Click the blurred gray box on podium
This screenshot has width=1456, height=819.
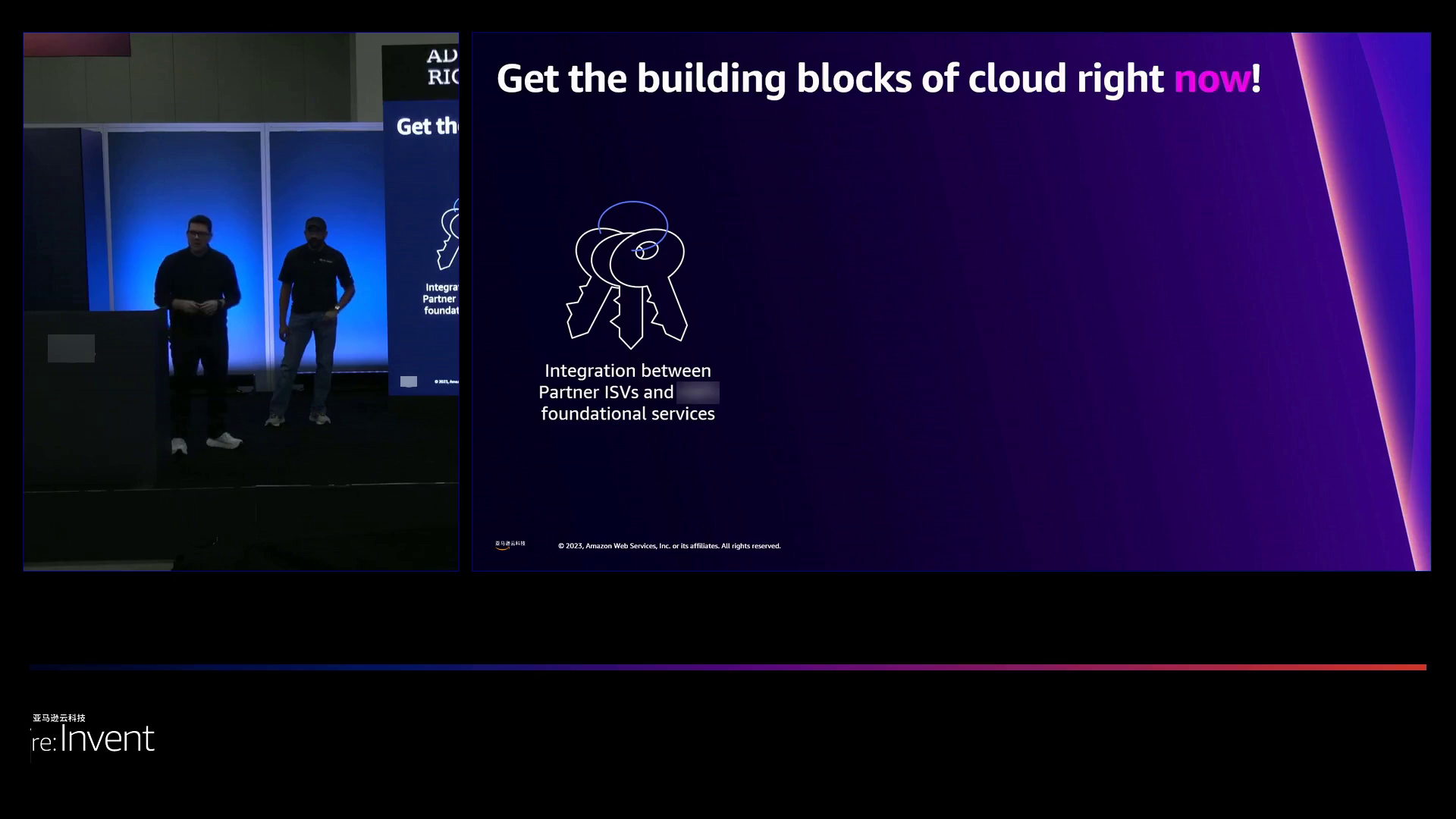point(71,348)
